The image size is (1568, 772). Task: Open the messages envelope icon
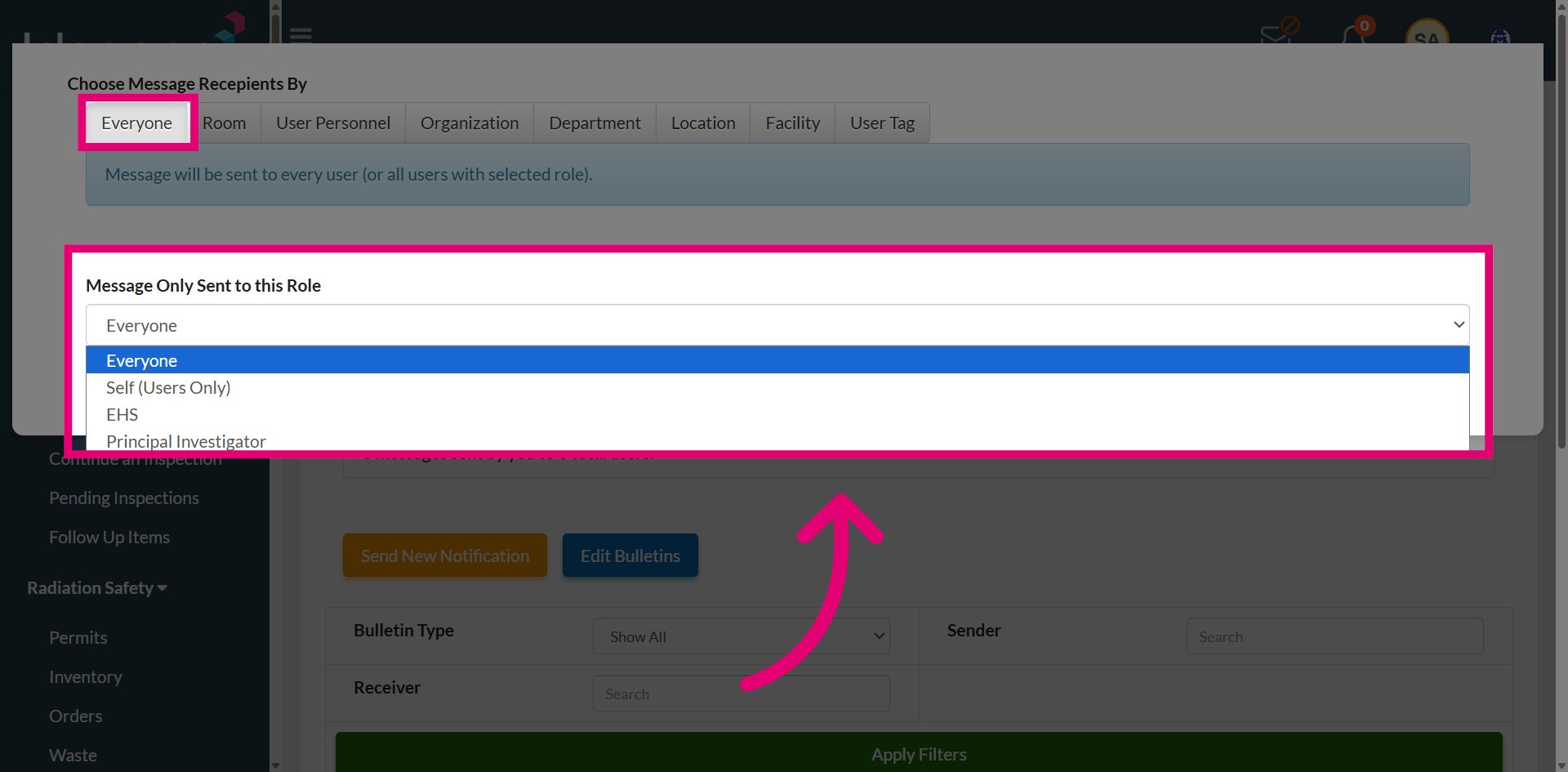1276,33
